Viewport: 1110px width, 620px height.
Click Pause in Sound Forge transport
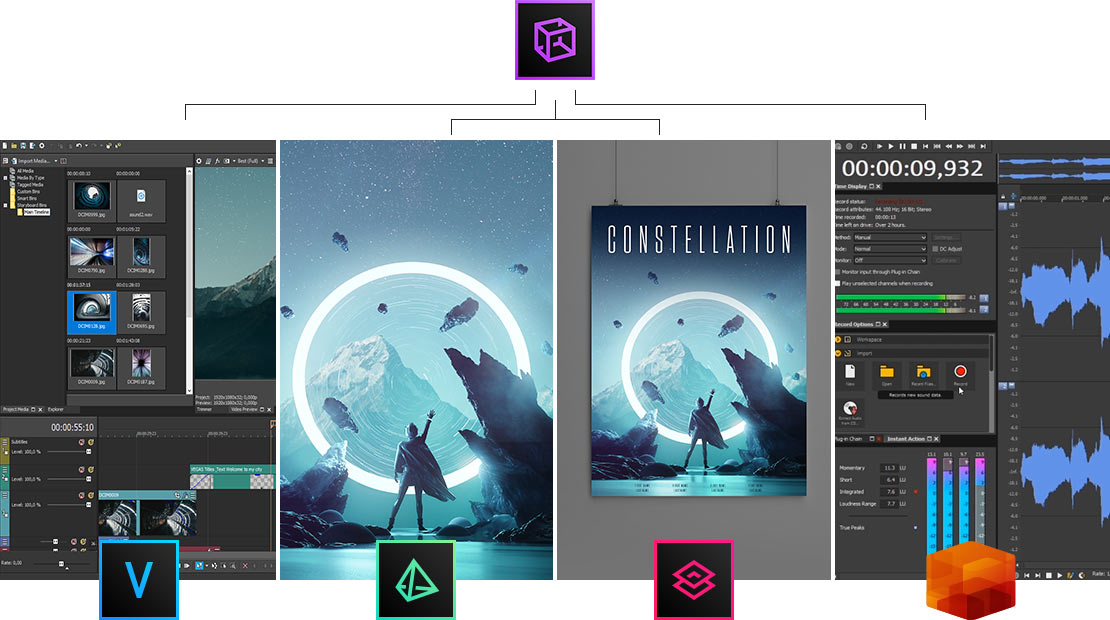pos(902,147)
